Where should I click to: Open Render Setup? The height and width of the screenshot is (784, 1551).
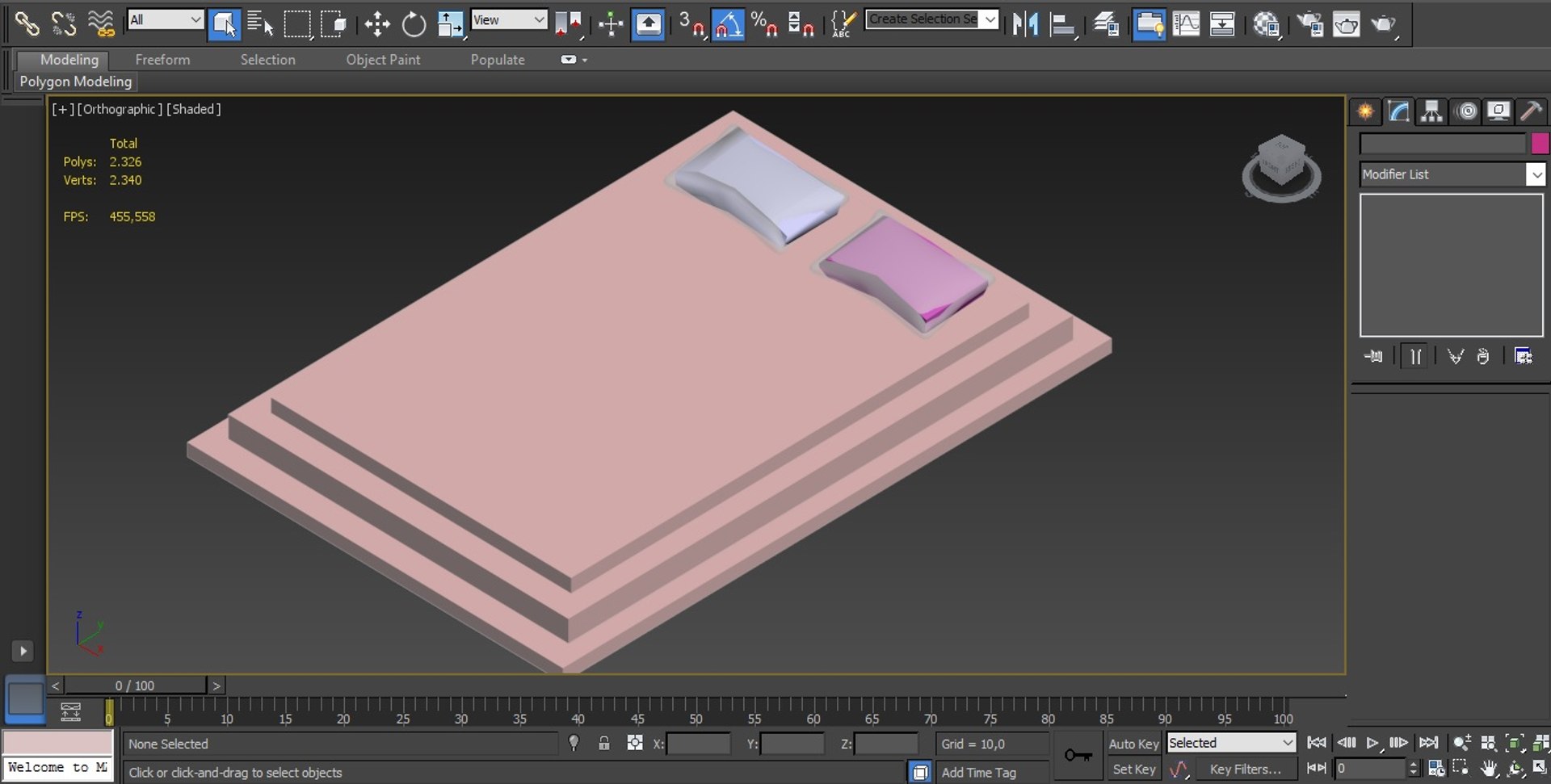pos(1309,23)
